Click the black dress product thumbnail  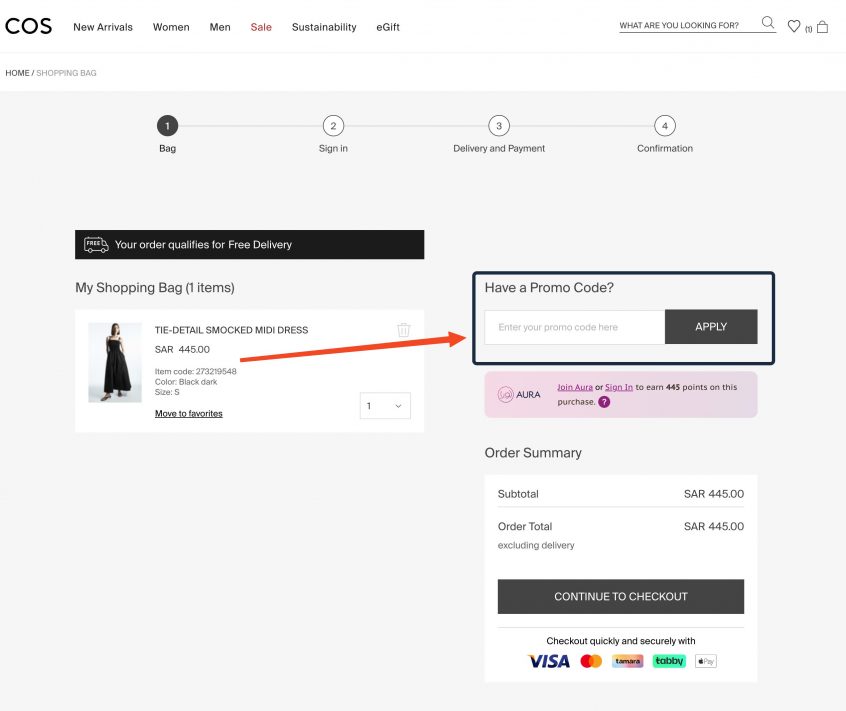(x=115, y=362)
